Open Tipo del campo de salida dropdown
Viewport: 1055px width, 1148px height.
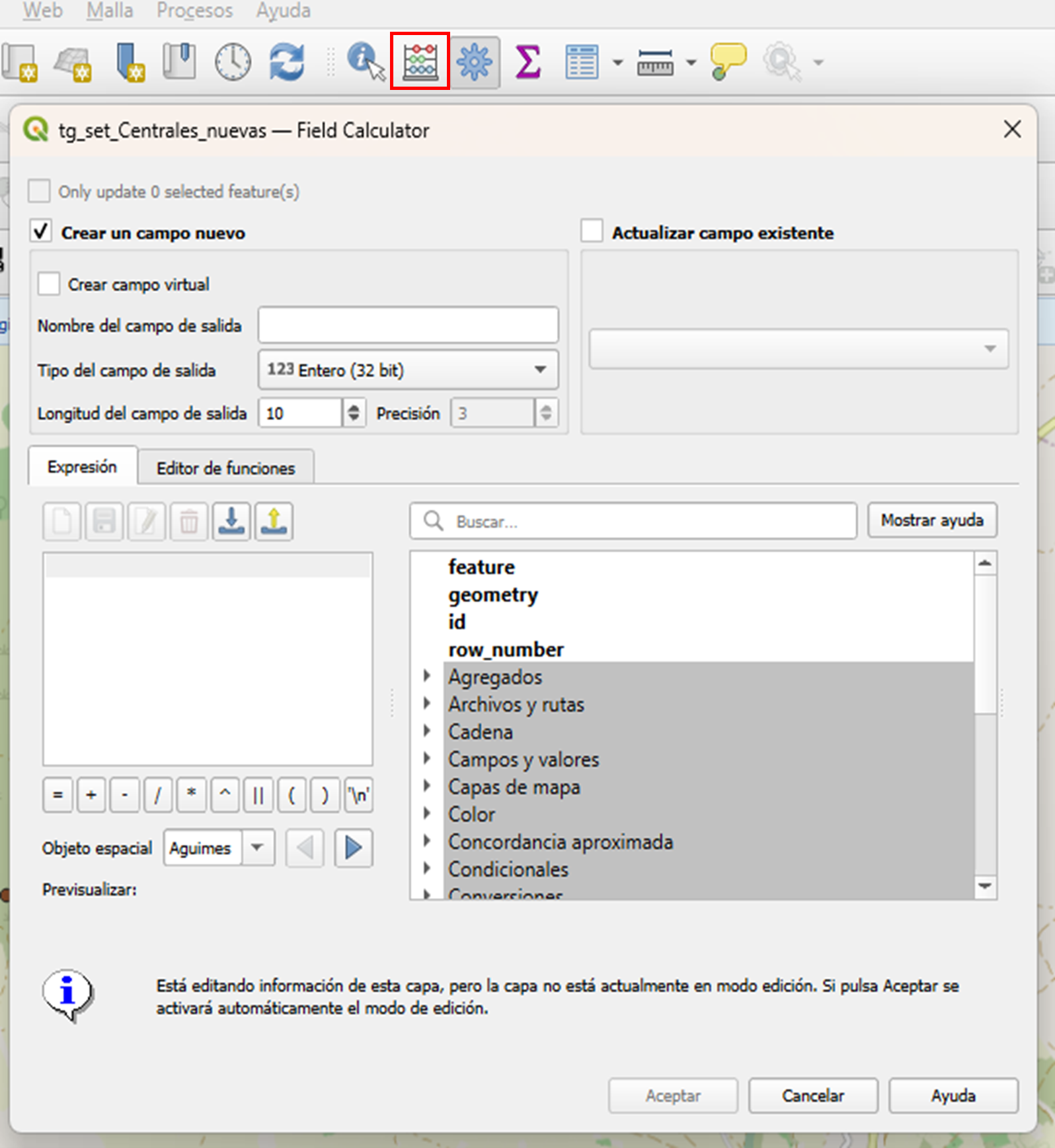[408, 370]
